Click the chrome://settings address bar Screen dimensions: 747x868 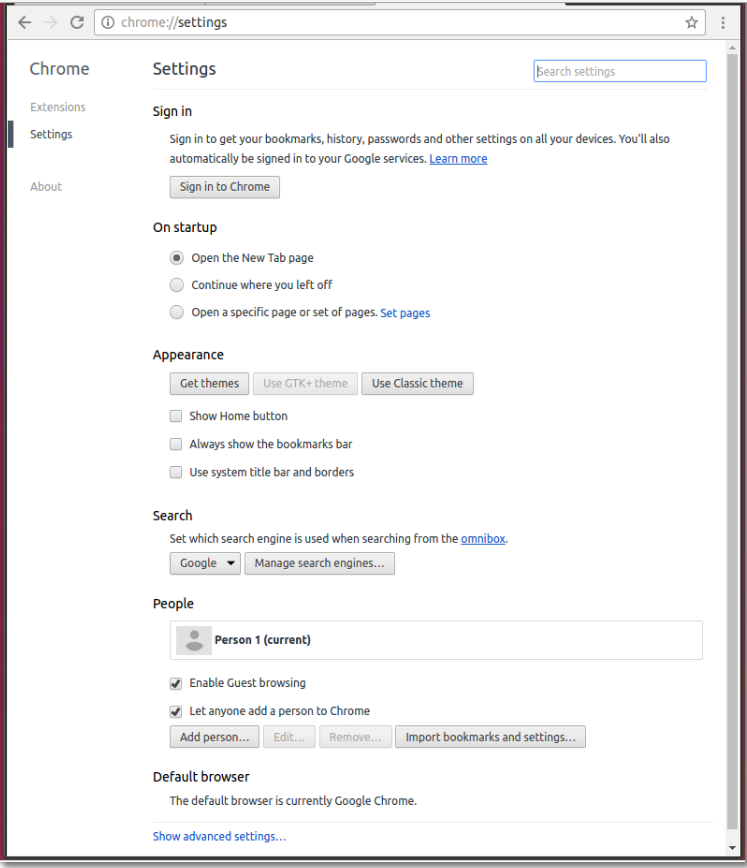[x=400, y=23]
